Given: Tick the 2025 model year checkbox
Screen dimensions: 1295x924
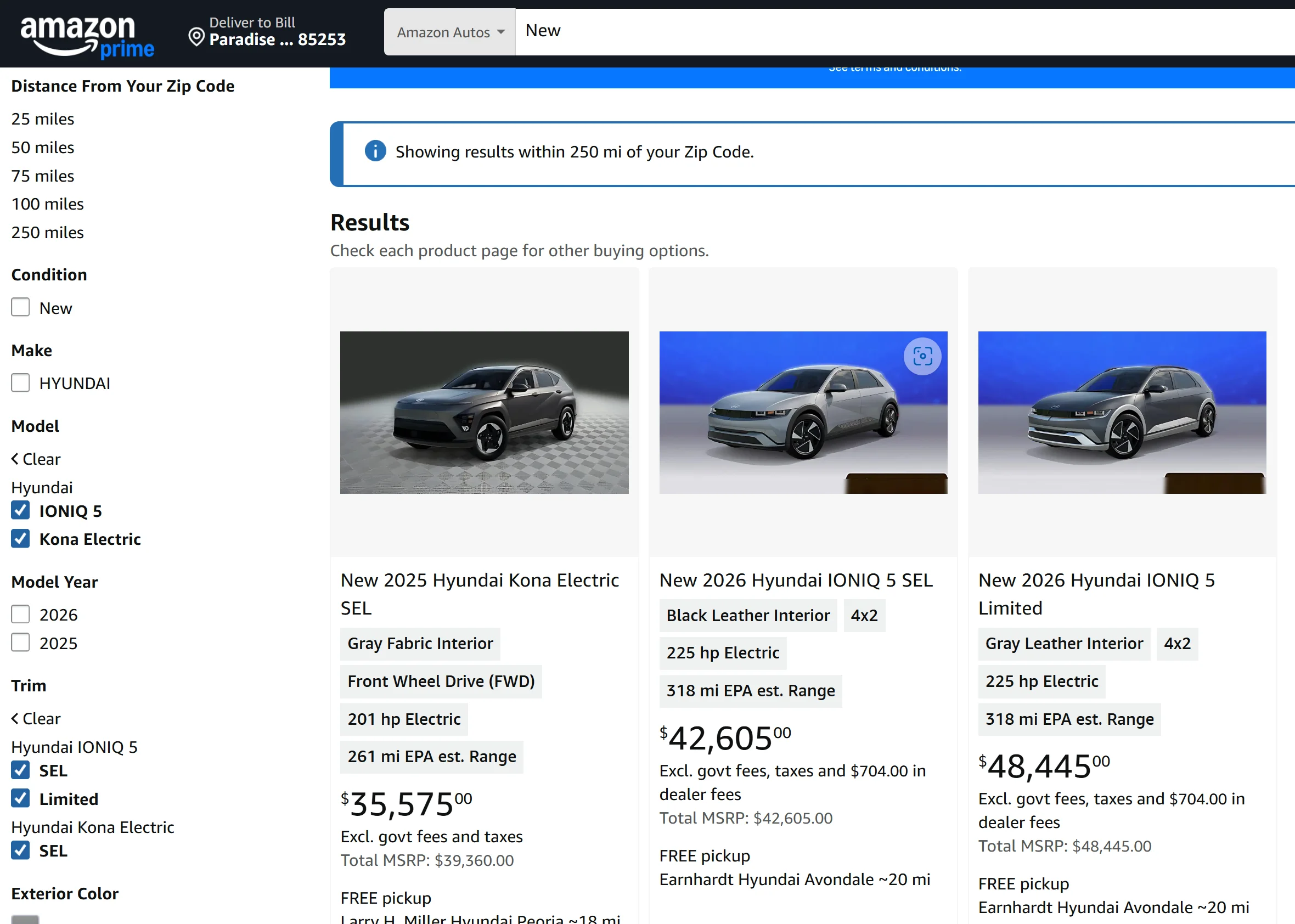Looking at the screenshot, I should click(20, 643).
